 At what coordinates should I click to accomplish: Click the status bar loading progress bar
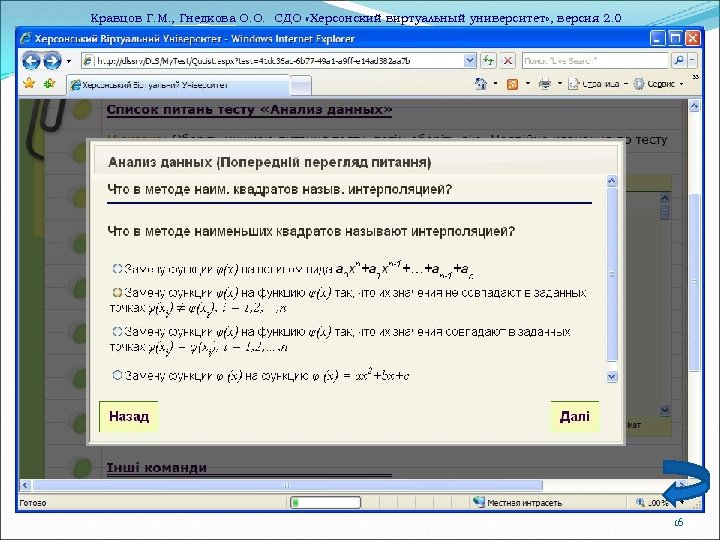point(325,503)
